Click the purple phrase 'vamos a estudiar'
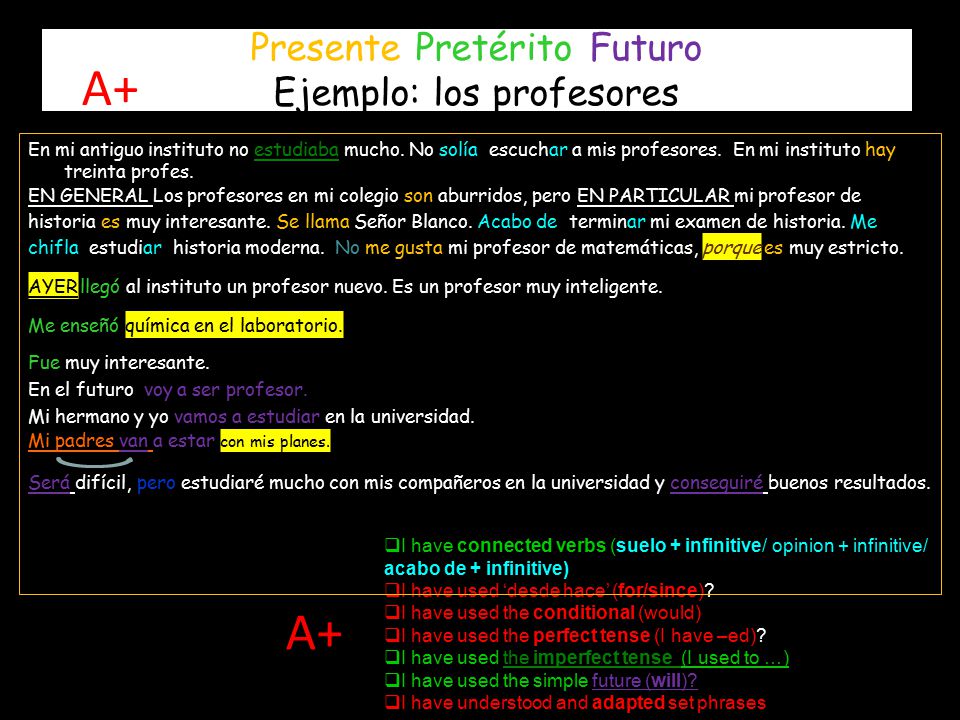The image size is (960, 720). (x=247, y=416)
